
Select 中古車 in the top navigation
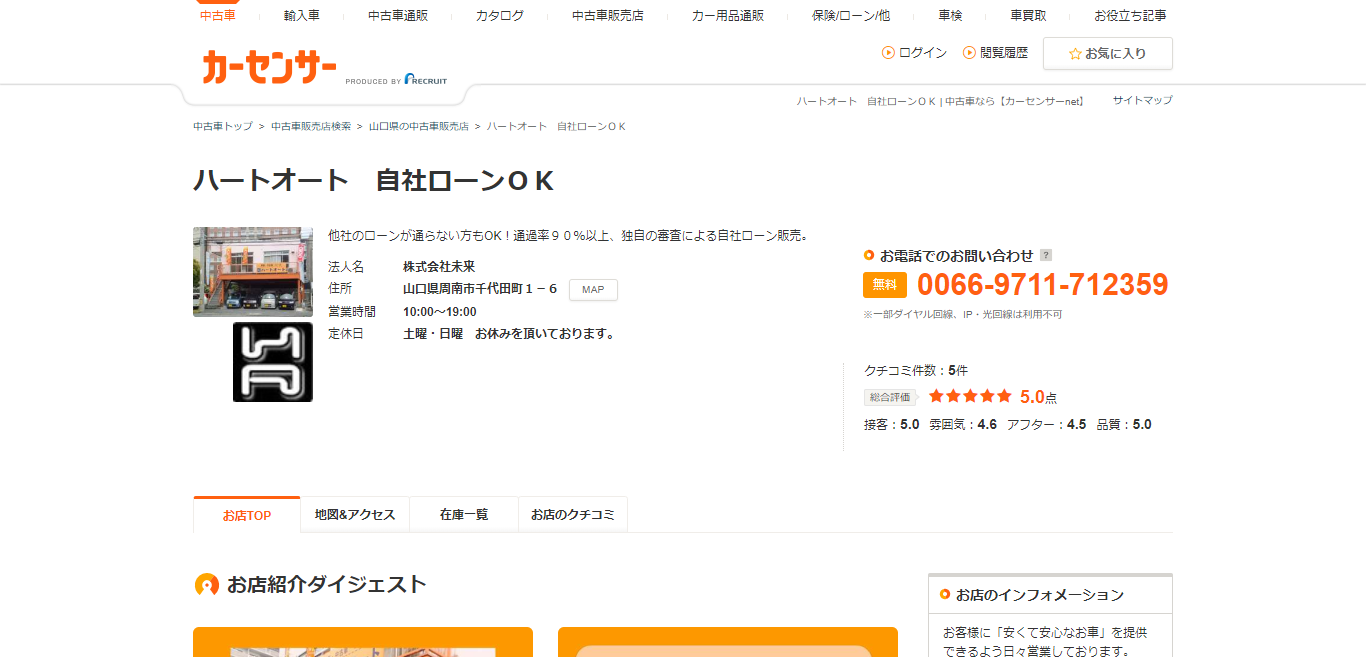[x=217, y=15]
